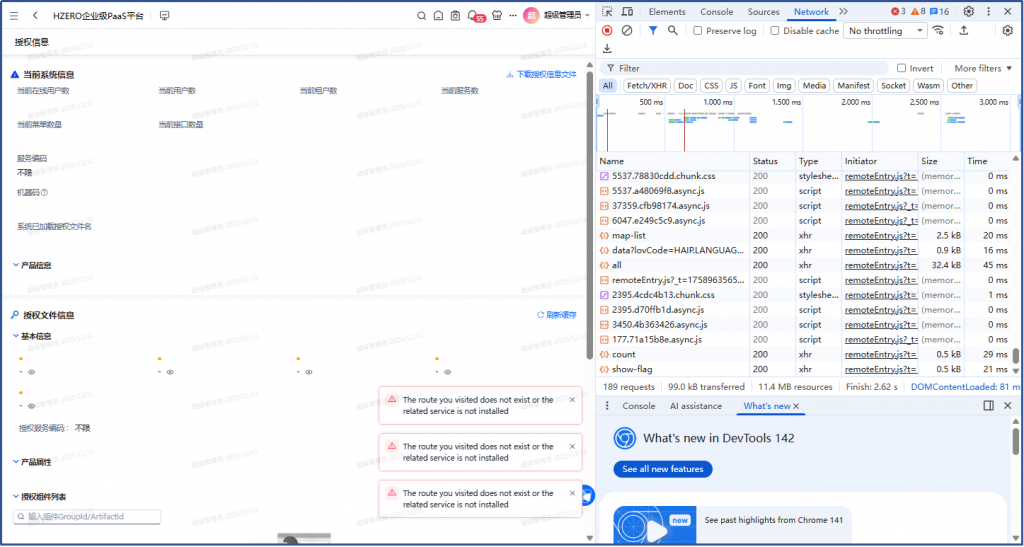Click the 下载授权信息文件 download link
Image resolution: width=1024 pixels, height=547 pixels.
tap(541, 75)
